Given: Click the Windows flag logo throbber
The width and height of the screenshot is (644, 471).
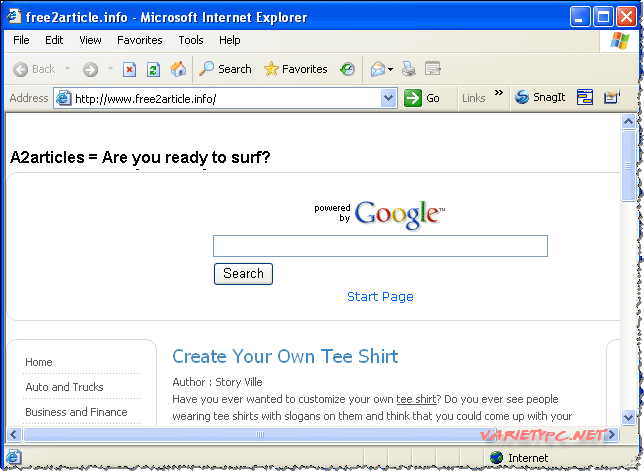Looking at the screenshot, I should coord(619,41).
